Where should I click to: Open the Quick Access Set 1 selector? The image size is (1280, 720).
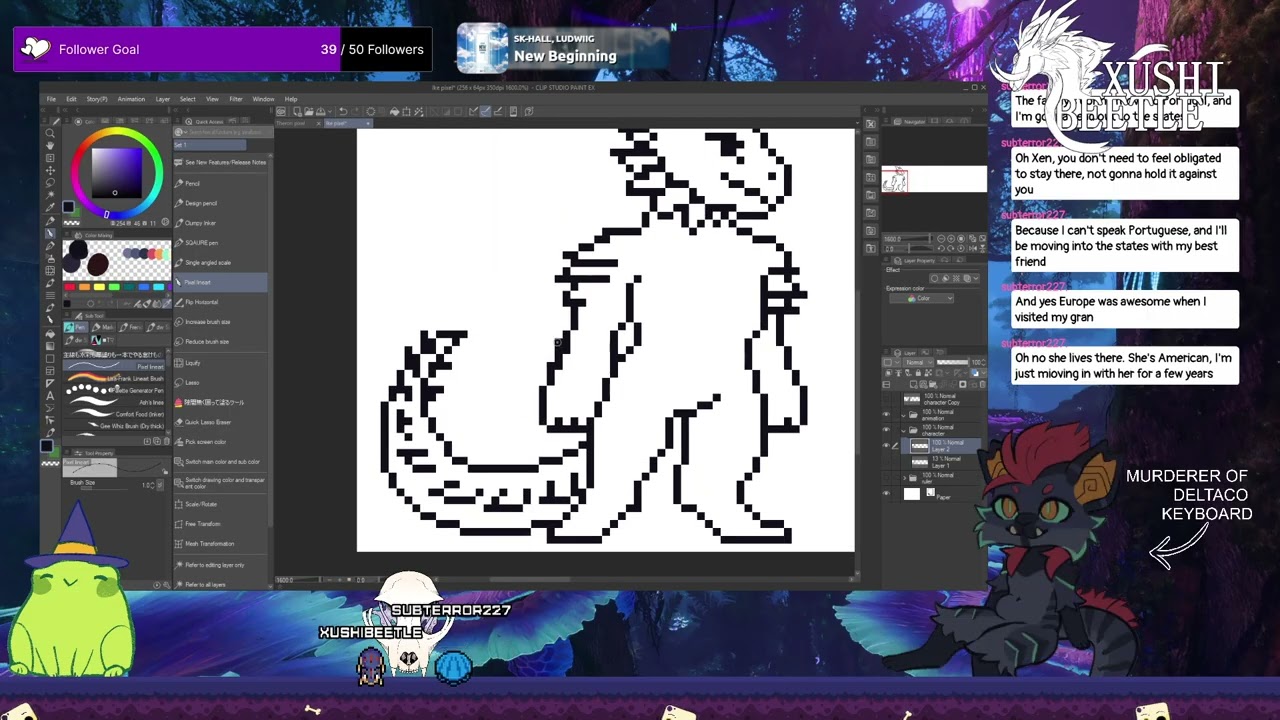[x=210, y=145]
